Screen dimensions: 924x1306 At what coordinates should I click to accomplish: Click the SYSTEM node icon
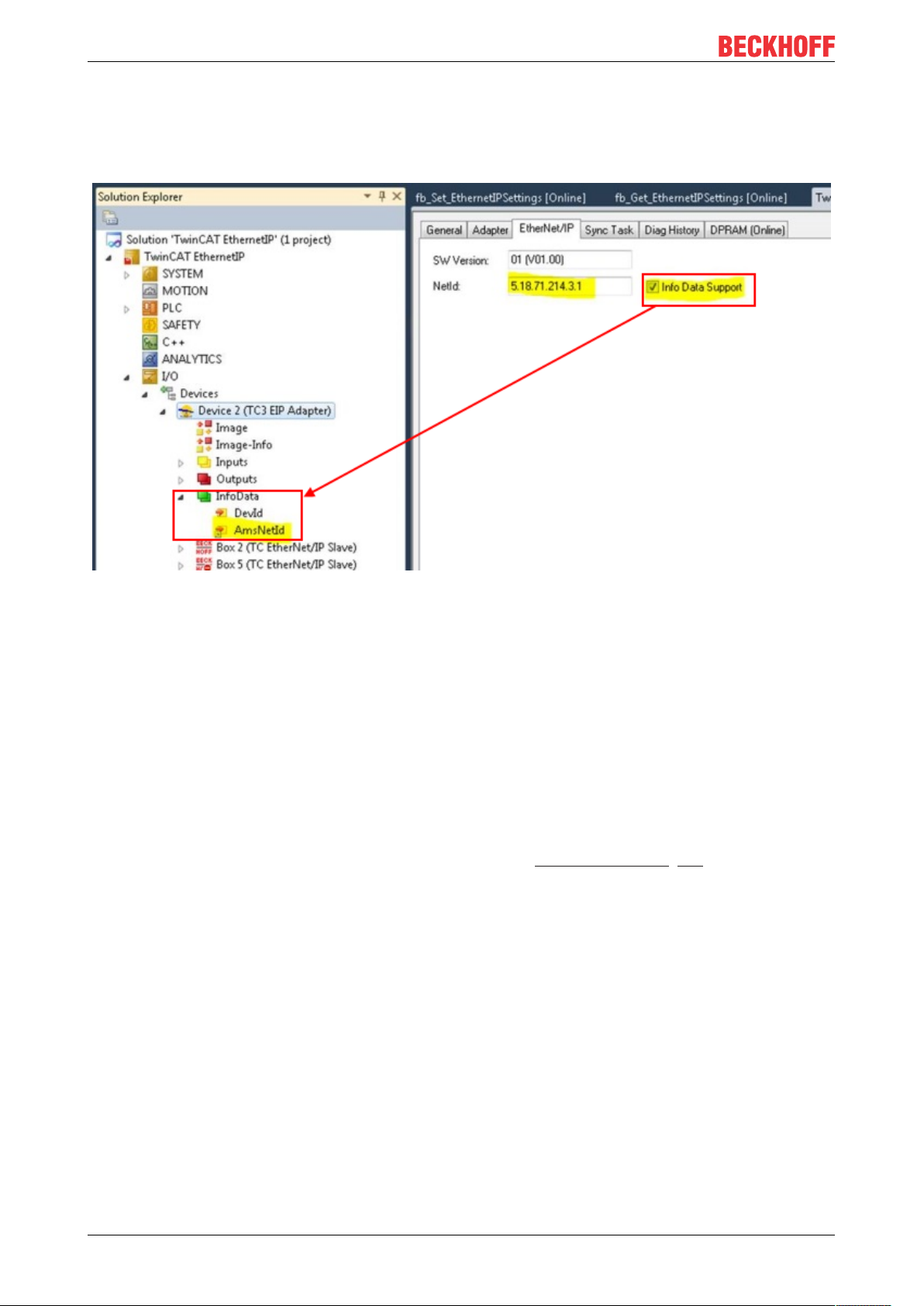(x=150, y=274)
